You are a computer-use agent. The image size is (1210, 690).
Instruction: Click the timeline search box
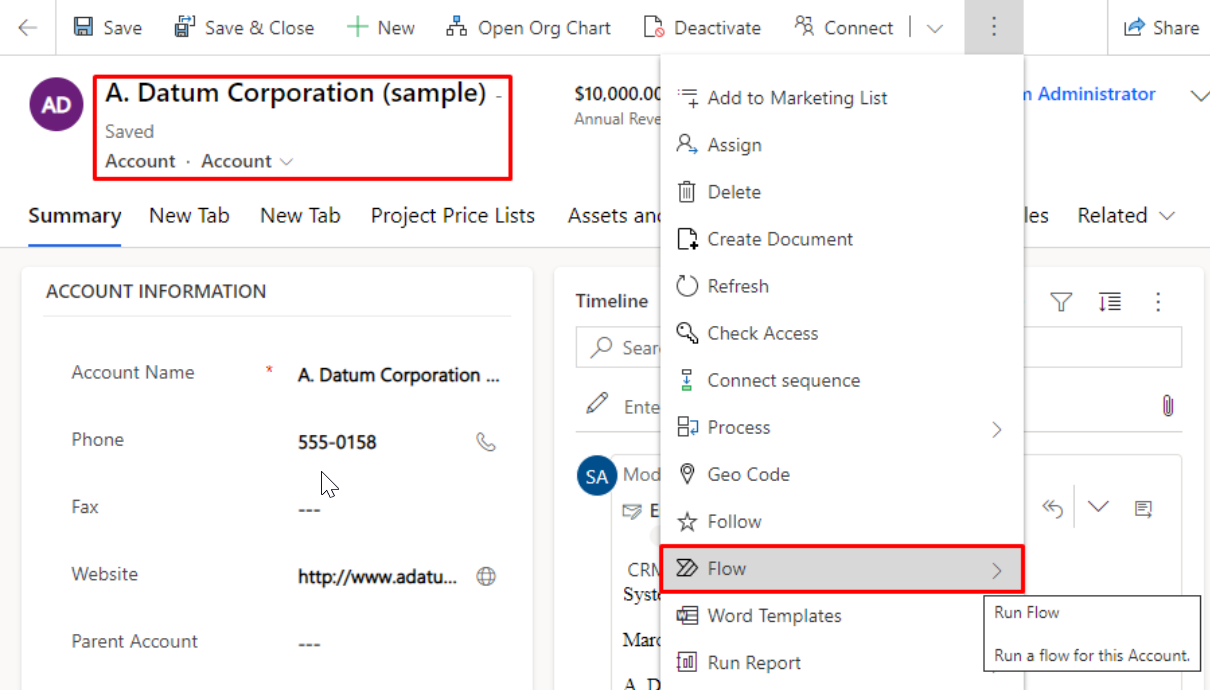click(x=879, y=347)
